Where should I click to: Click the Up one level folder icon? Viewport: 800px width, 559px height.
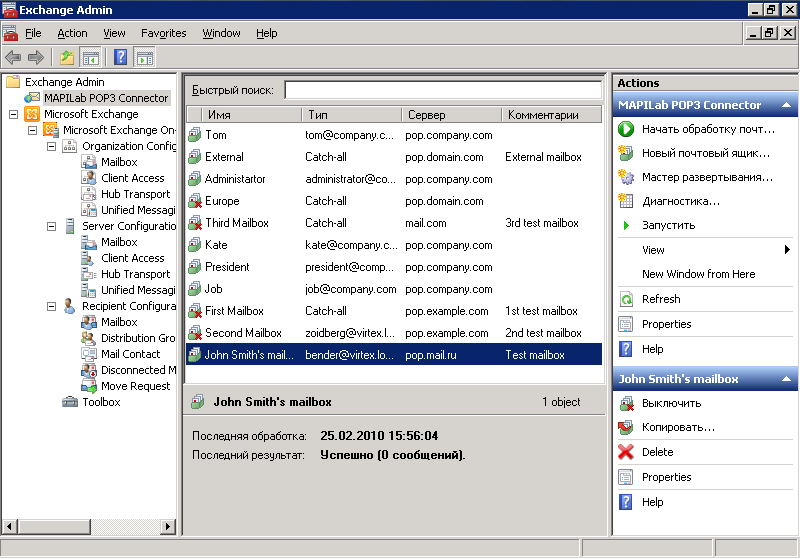click(67, 58)
